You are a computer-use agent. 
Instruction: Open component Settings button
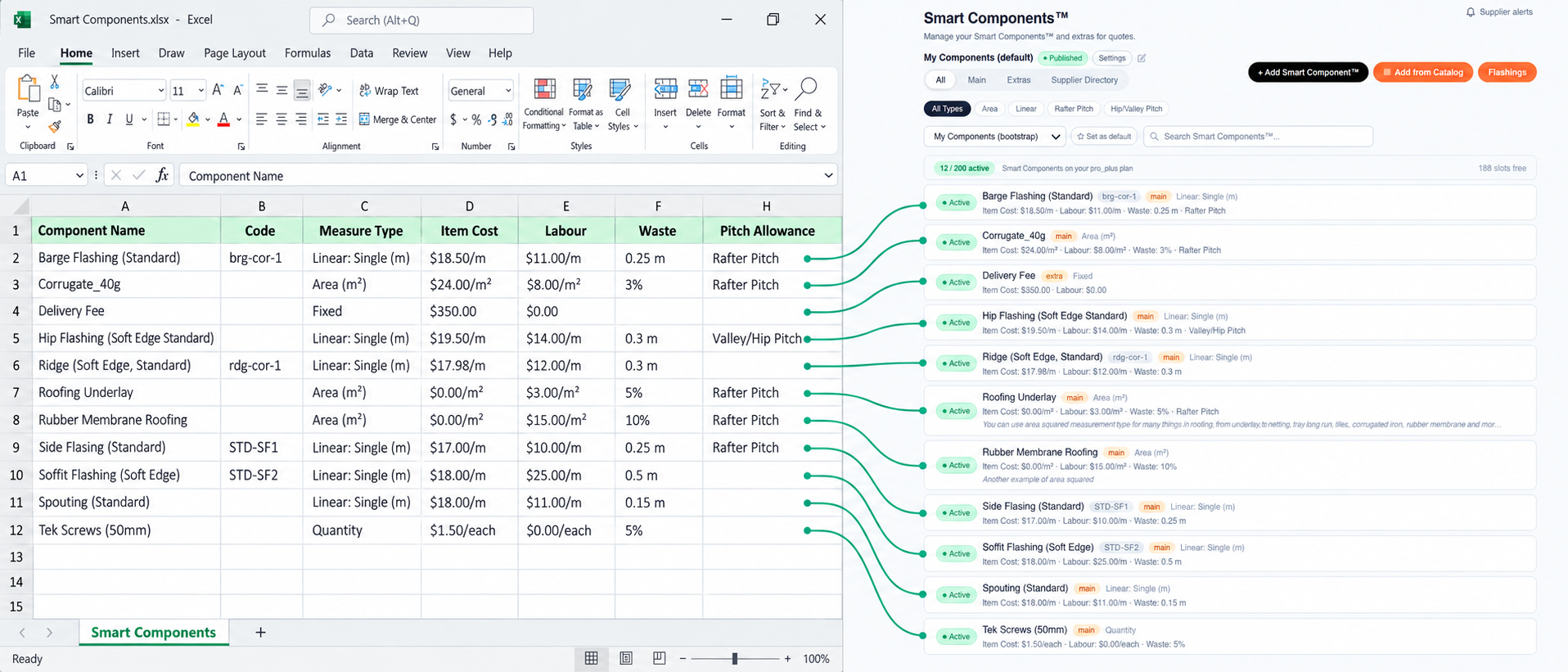(x=1111, y=58)
